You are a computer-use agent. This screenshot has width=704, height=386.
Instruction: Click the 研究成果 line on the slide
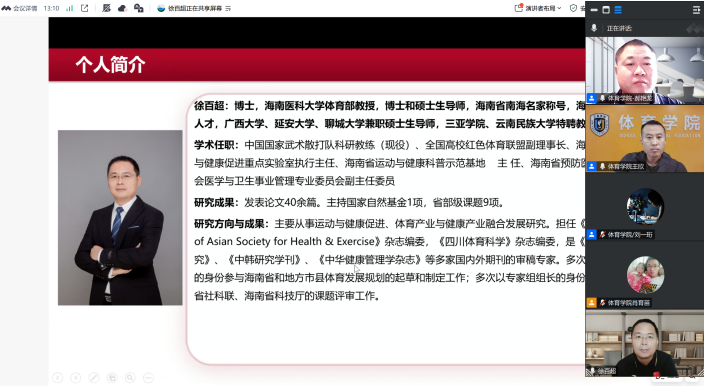tap(349, 202)
